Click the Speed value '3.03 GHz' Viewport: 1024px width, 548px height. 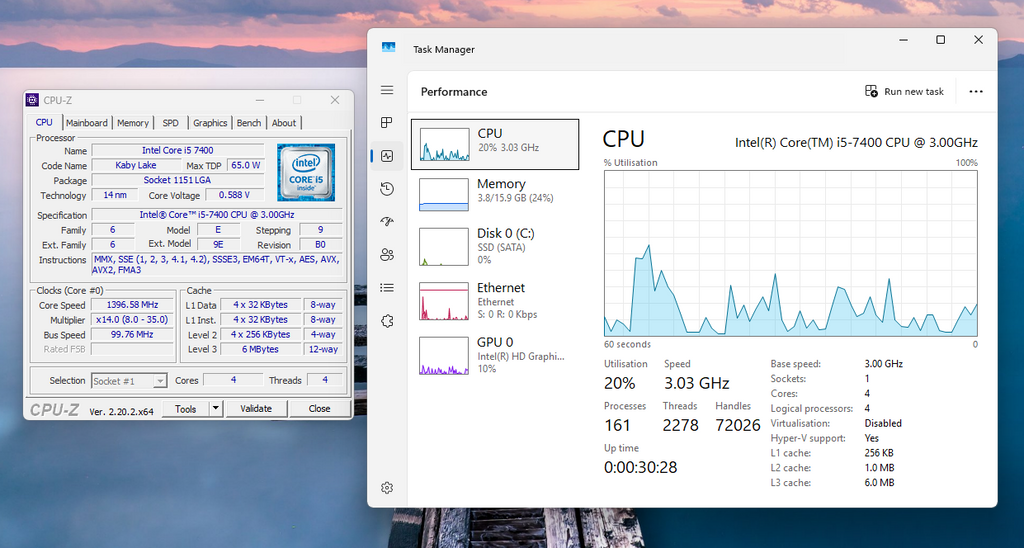(696, 383)
